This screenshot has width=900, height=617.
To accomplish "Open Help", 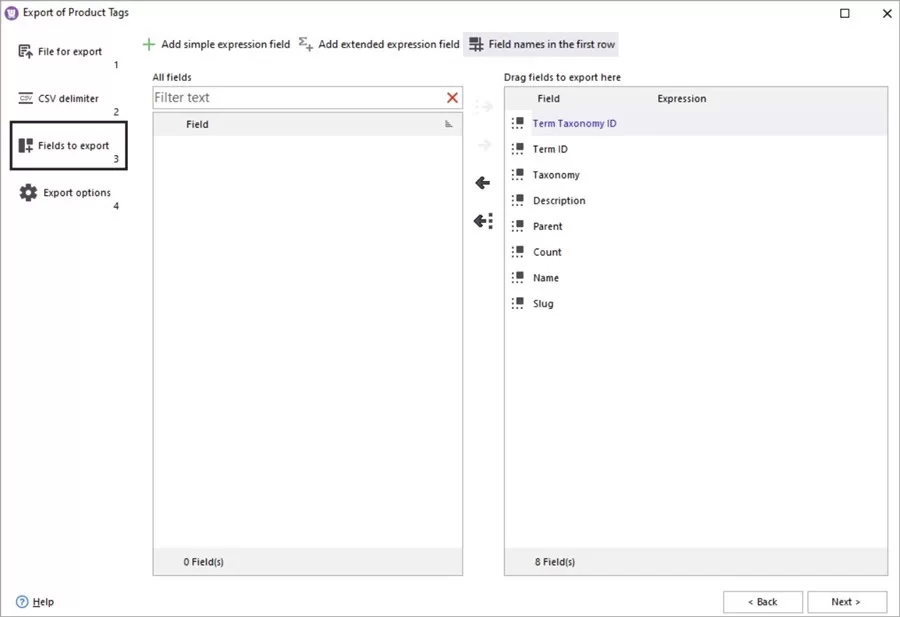I will [40, 601].
